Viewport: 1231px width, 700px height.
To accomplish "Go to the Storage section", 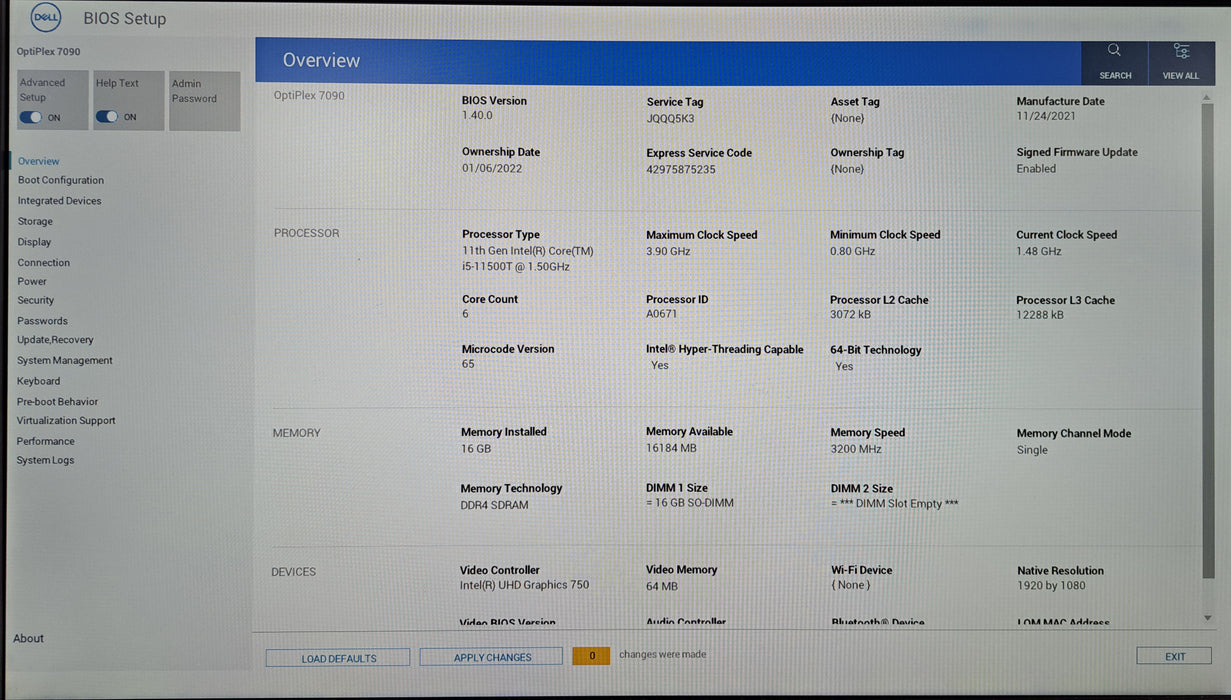I will (x=35, y=221).
